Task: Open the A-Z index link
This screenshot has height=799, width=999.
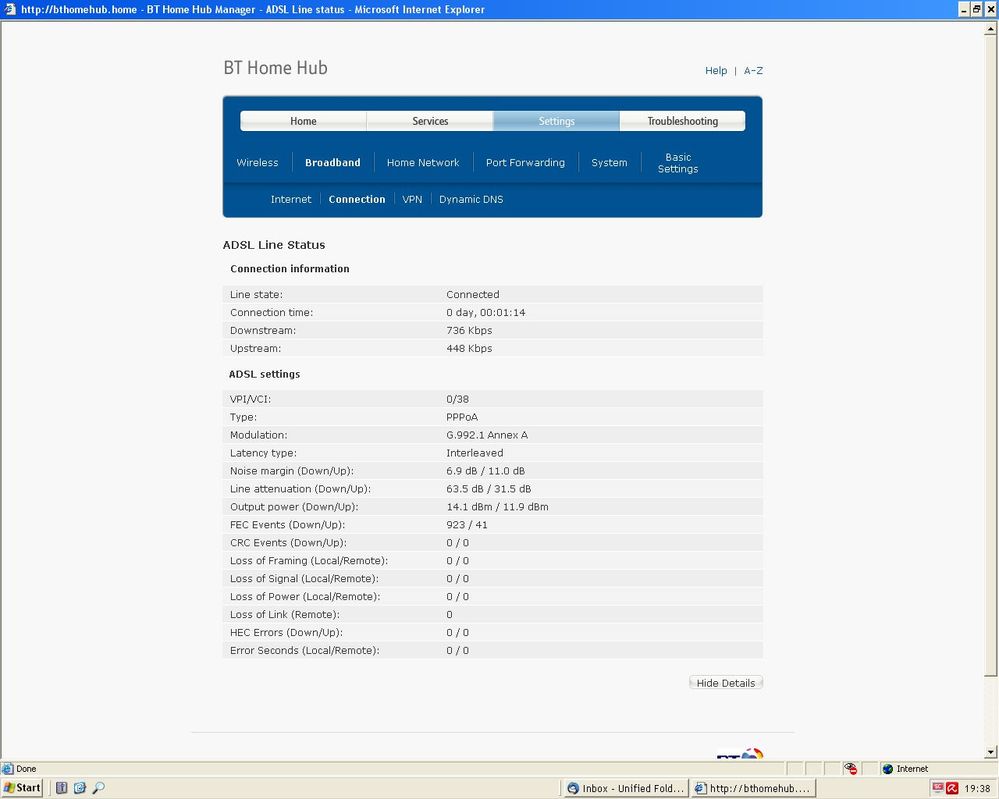Action: pyautogui.click(x=753, y=71)
